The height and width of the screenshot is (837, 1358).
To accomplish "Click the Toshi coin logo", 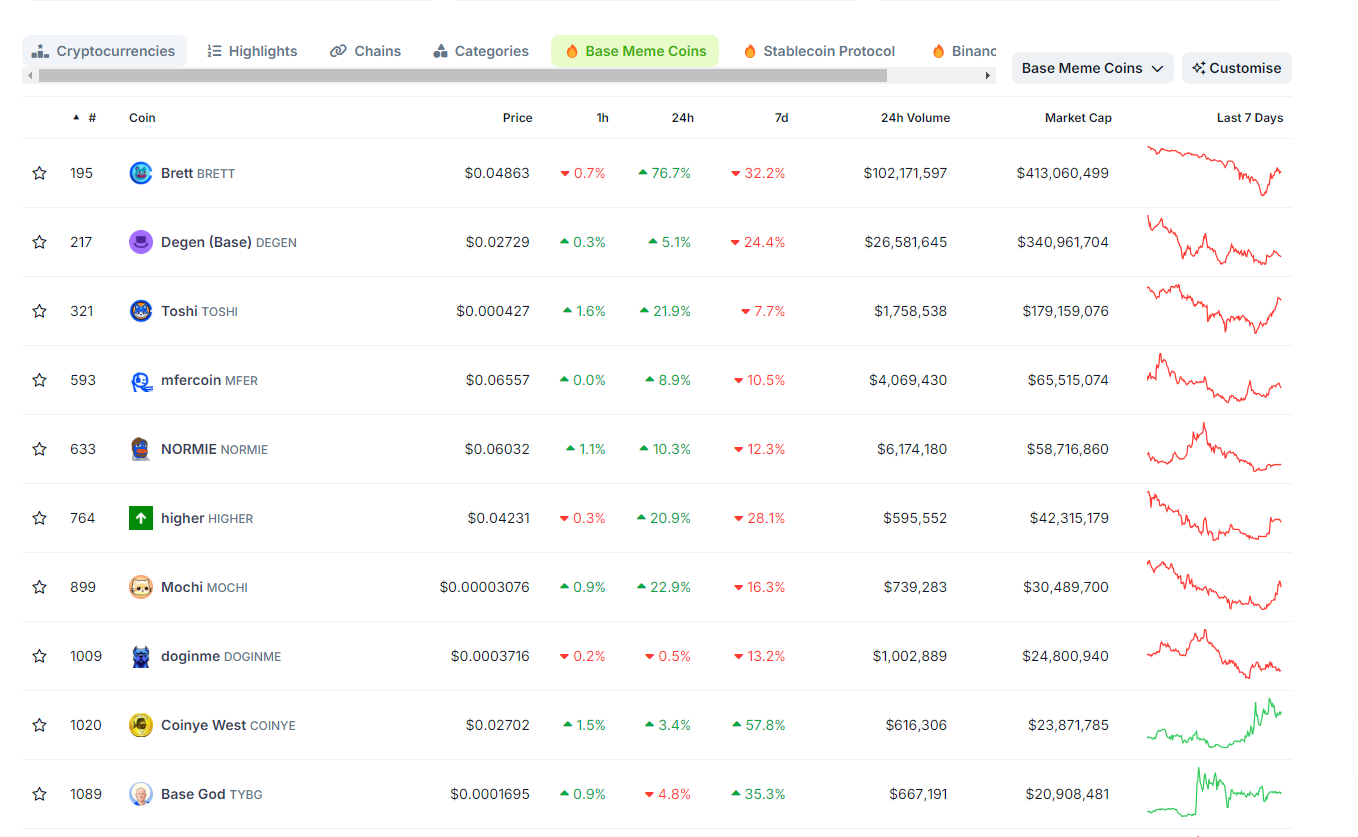I will click(x=141, y=311).
